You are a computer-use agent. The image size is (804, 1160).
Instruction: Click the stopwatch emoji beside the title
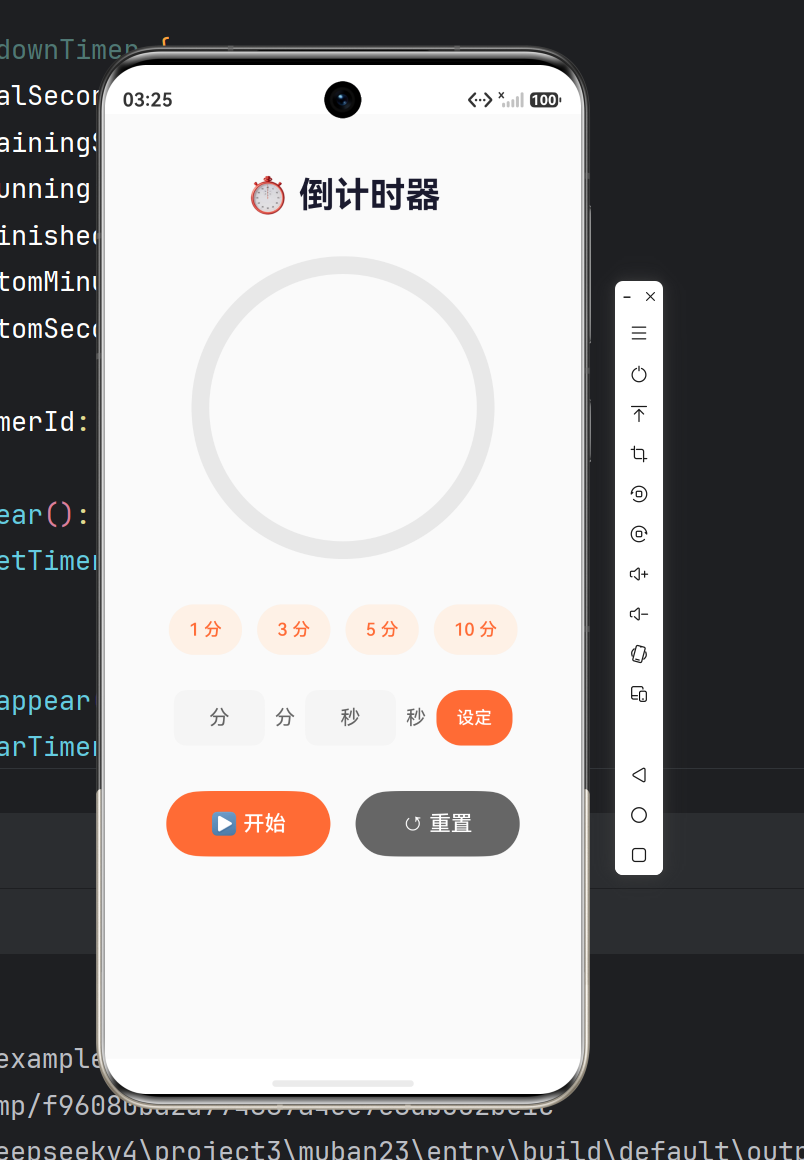point(268,196)
